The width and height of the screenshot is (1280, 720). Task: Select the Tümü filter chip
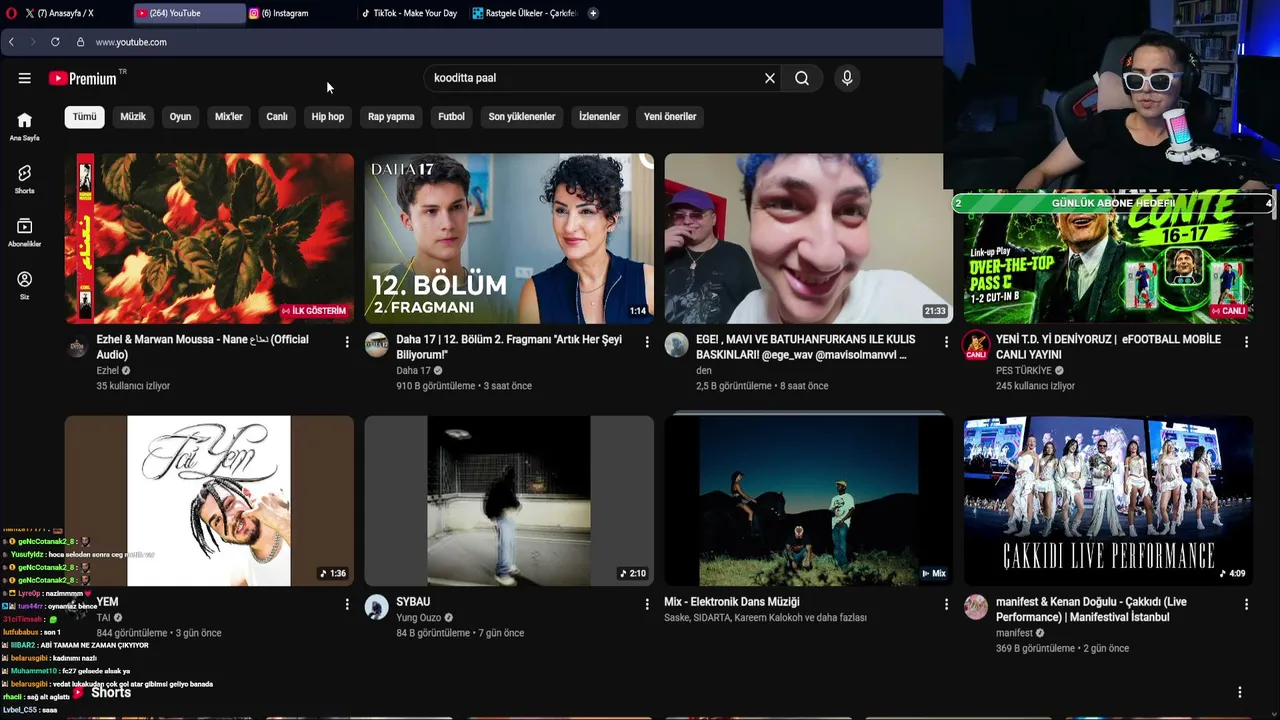coord(85,116)
